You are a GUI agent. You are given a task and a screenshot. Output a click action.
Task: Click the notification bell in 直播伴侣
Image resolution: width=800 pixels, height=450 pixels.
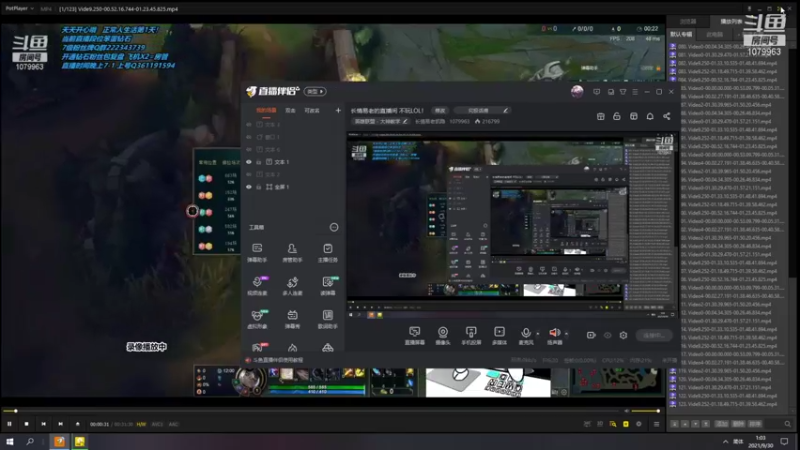click(x=650, y=116)
